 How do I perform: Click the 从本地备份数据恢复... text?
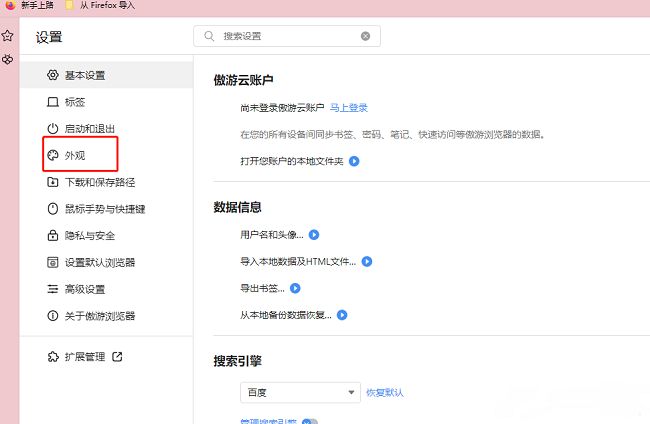(x=286, y=315)
